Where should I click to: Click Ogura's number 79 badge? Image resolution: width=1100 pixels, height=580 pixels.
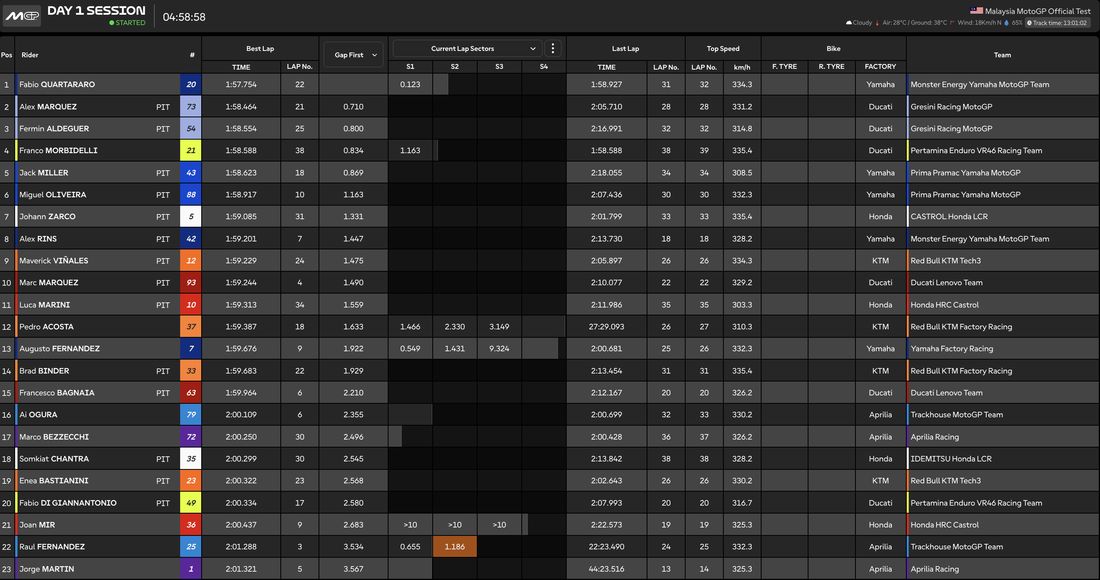click(x=191, y=414)
